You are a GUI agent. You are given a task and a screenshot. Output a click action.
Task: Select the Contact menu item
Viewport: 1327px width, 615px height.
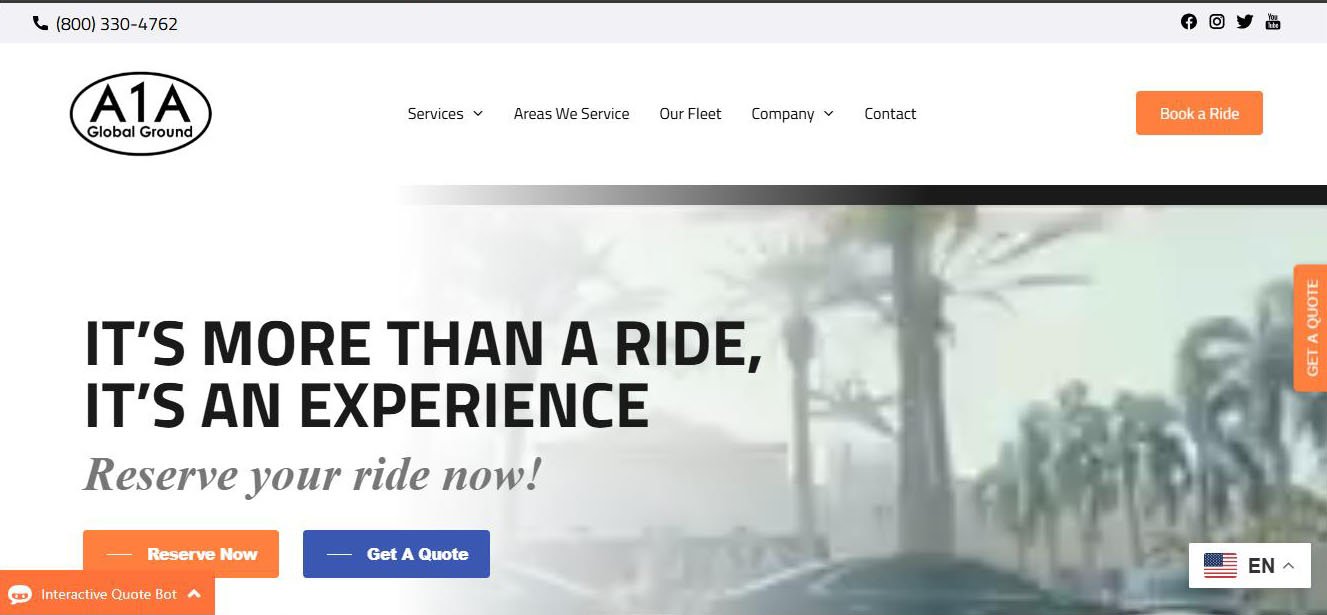890,114
